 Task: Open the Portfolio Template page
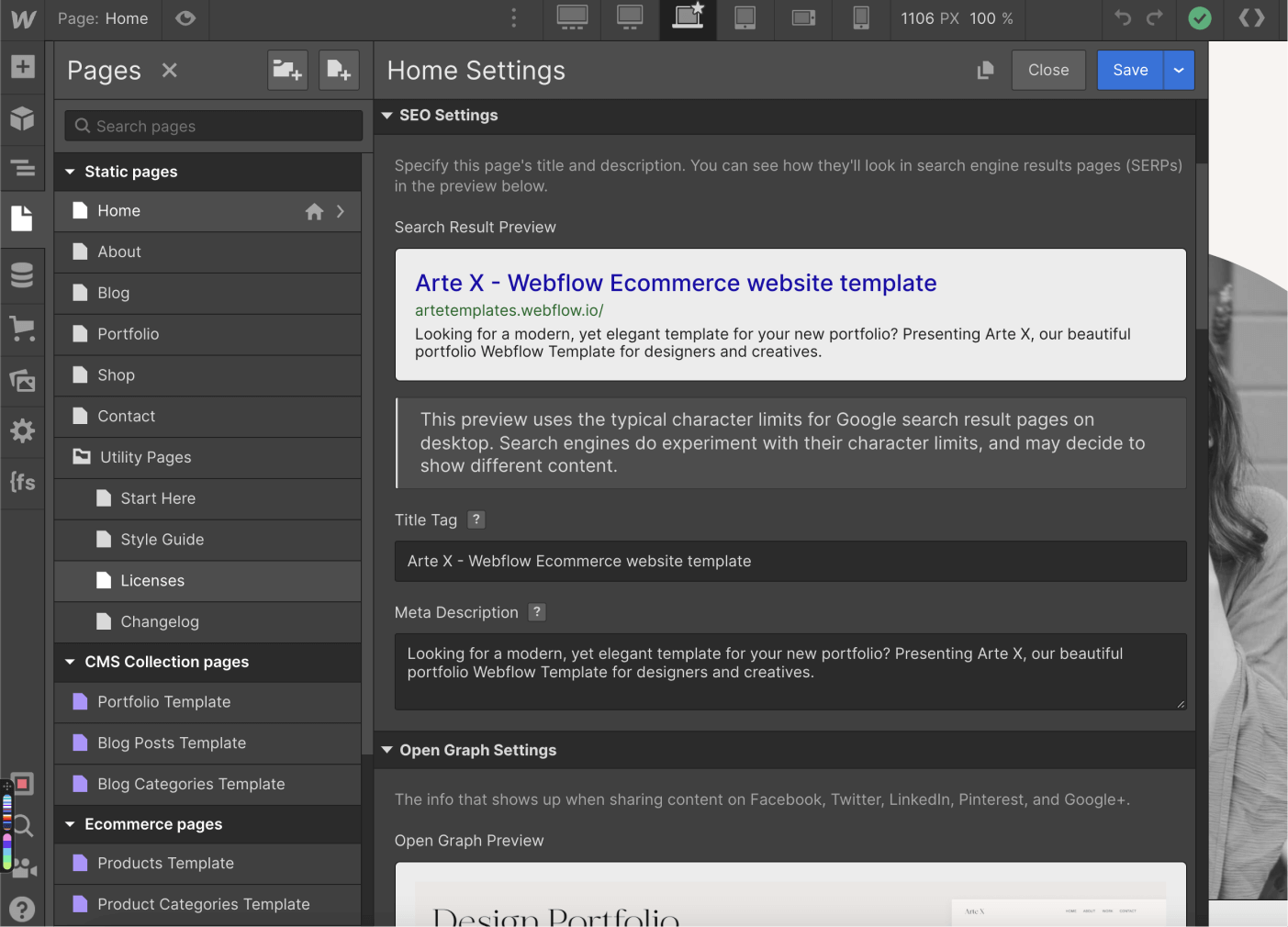click(x=163, y=702)
